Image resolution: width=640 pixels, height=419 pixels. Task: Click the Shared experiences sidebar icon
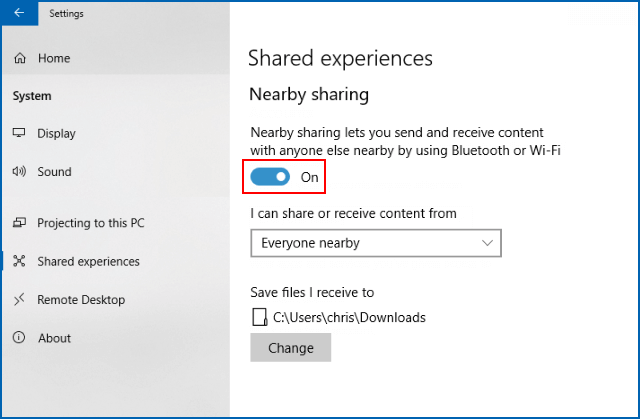click(x=20, y=262)
